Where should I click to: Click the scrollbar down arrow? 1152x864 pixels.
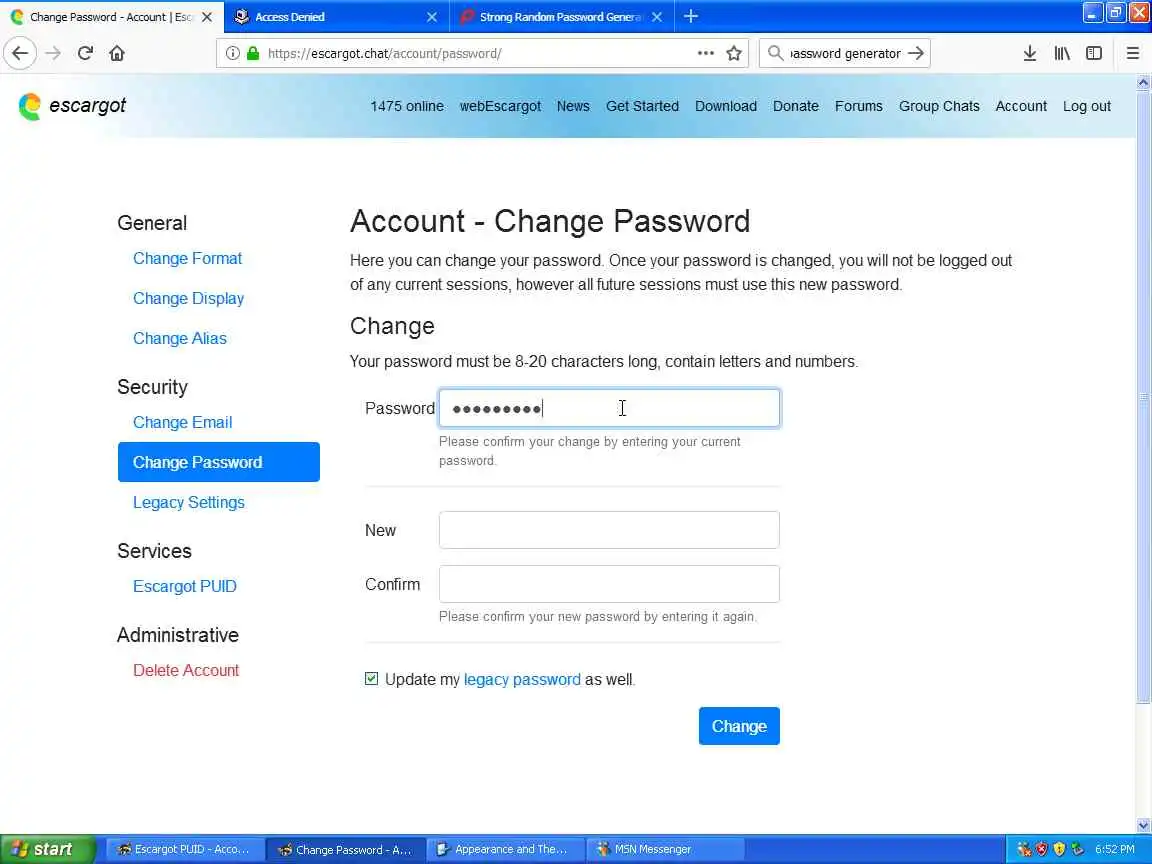point(1142,826)
